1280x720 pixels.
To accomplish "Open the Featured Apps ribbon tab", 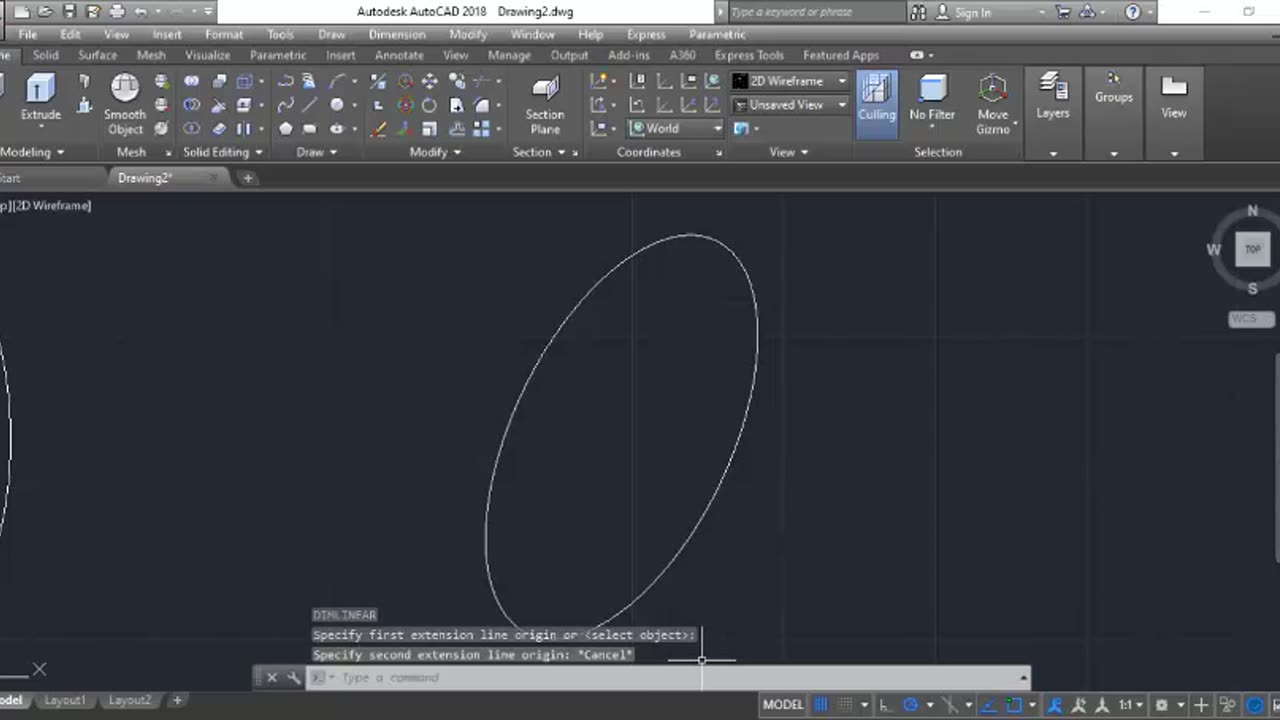I will tap(841, 55).
